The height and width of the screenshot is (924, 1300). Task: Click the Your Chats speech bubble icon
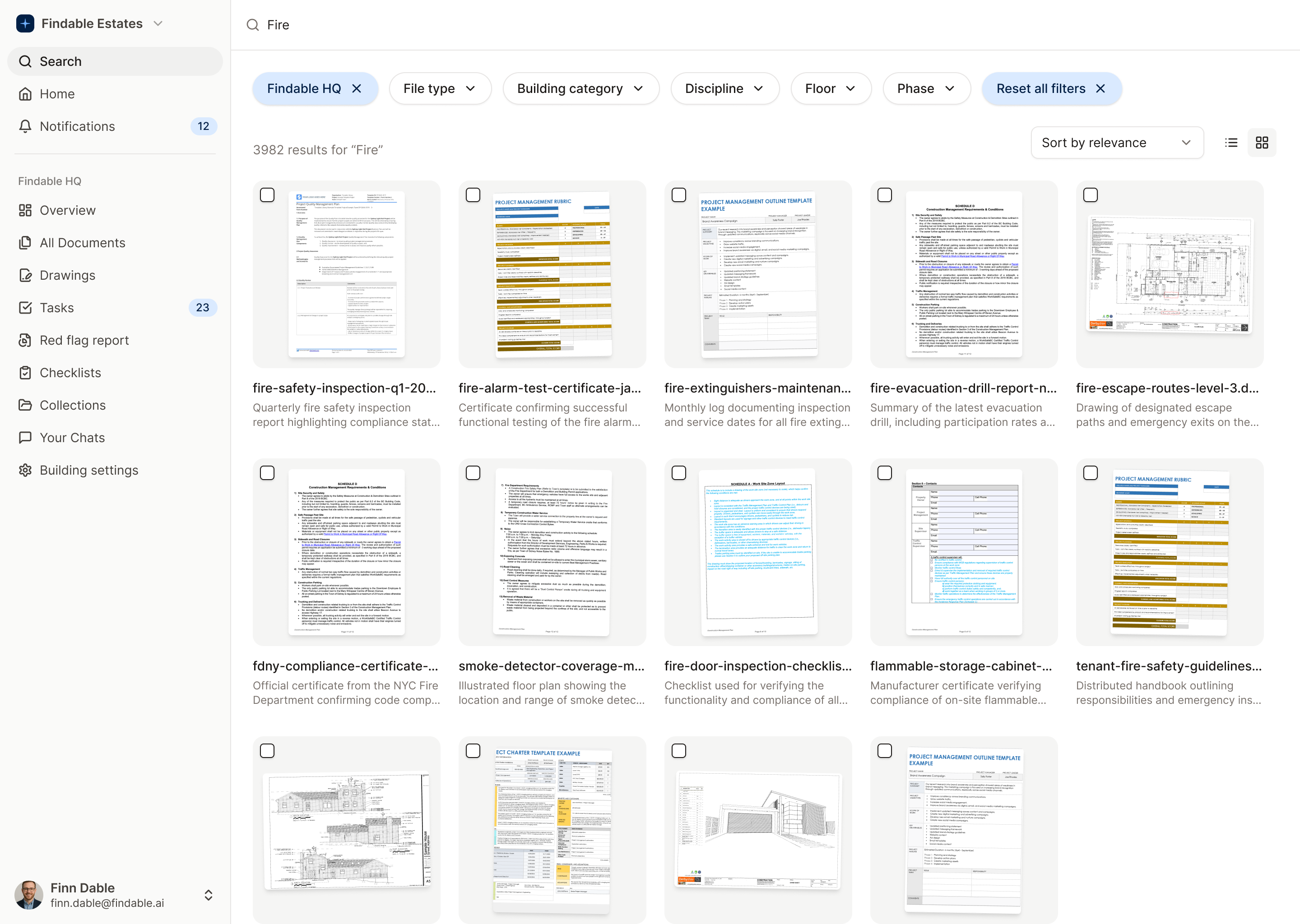pos(25,438)
